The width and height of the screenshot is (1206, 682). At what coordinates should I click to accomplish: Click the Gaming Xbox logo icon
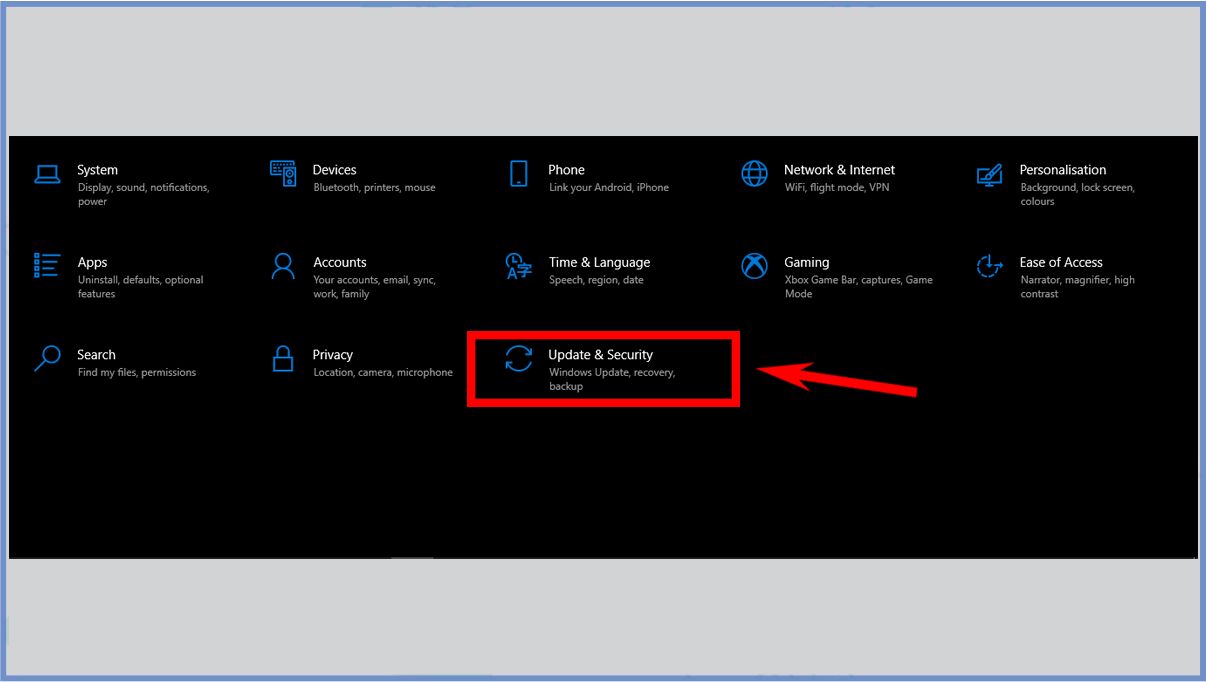click(754, 266)
